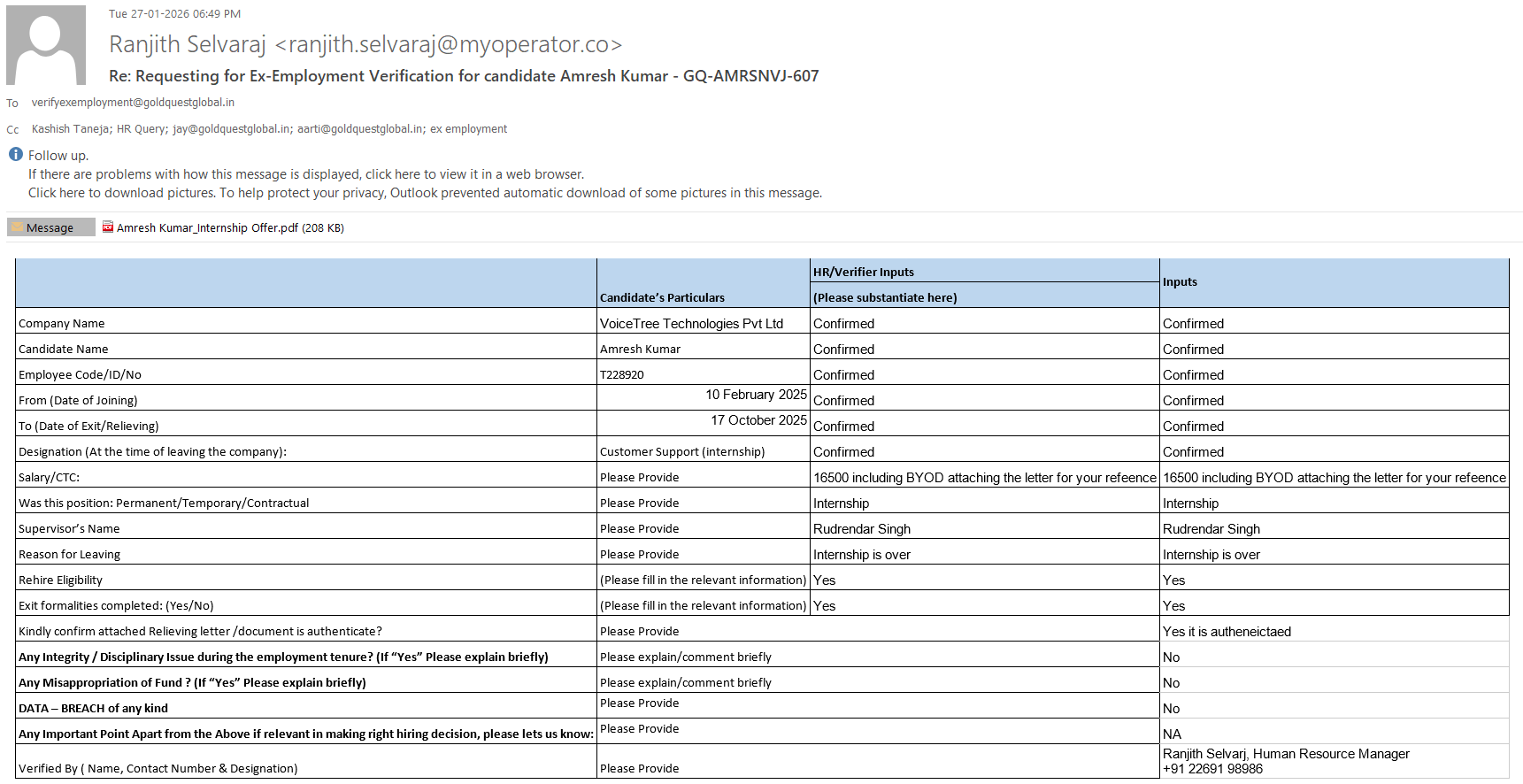Click the sender's profile avatar picture
The image size is (1523, 784).
click(x=46, y=45)
